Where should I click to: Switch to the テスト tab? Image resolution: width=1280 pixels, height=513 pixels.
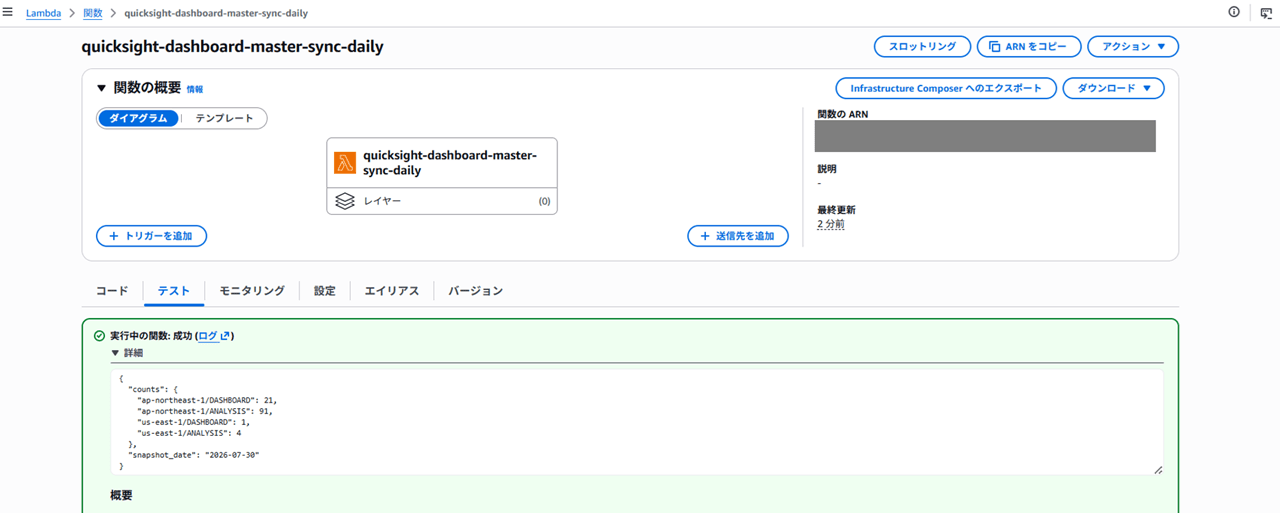174,291
